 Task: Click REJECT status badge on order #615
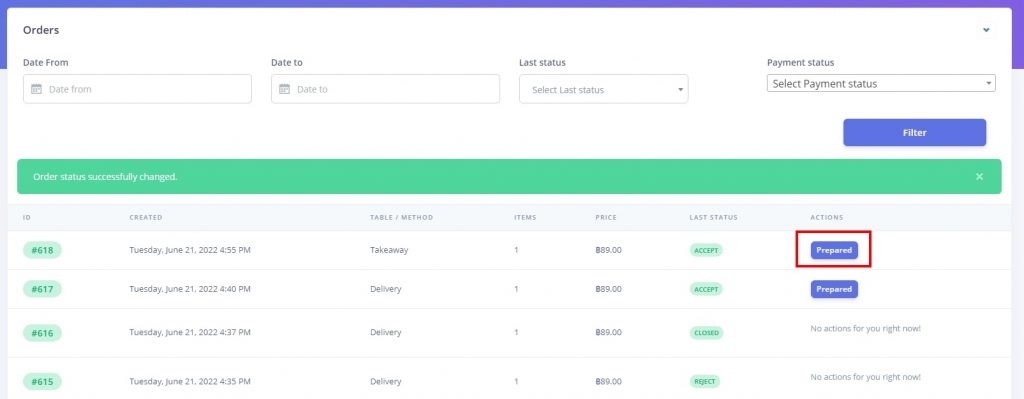tap(705, 381)
